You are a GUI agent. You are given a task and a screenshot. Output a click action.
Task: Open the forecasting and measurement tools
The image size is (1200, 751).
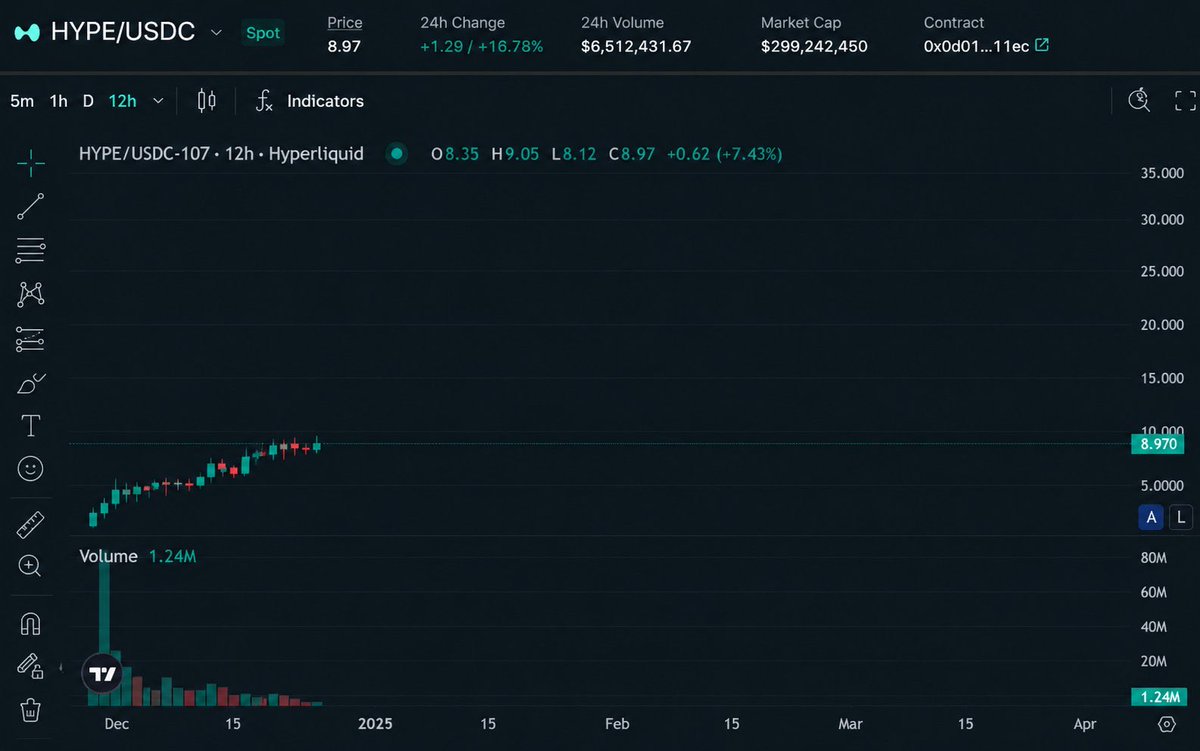(30, 339)
